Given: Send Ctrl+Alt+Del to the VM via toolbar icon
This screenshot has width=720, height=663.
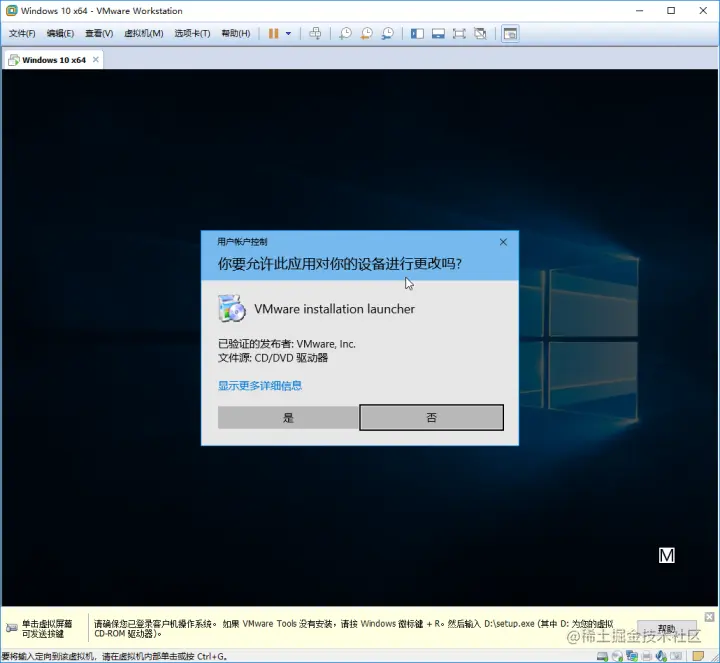Looking at the screenshot, I should coord(315,34).
